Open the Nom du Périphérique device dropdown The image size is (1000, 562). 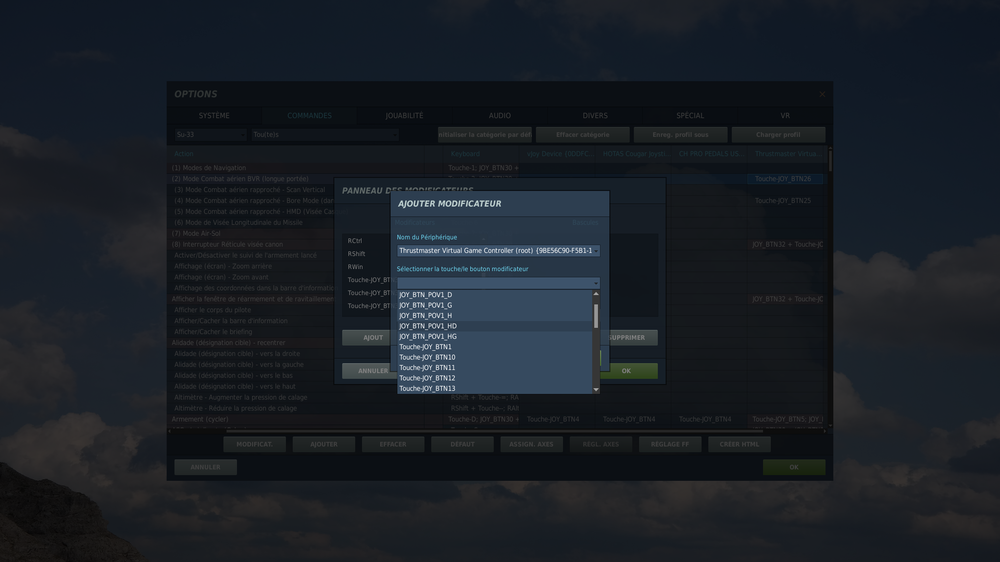pos(497,251)
